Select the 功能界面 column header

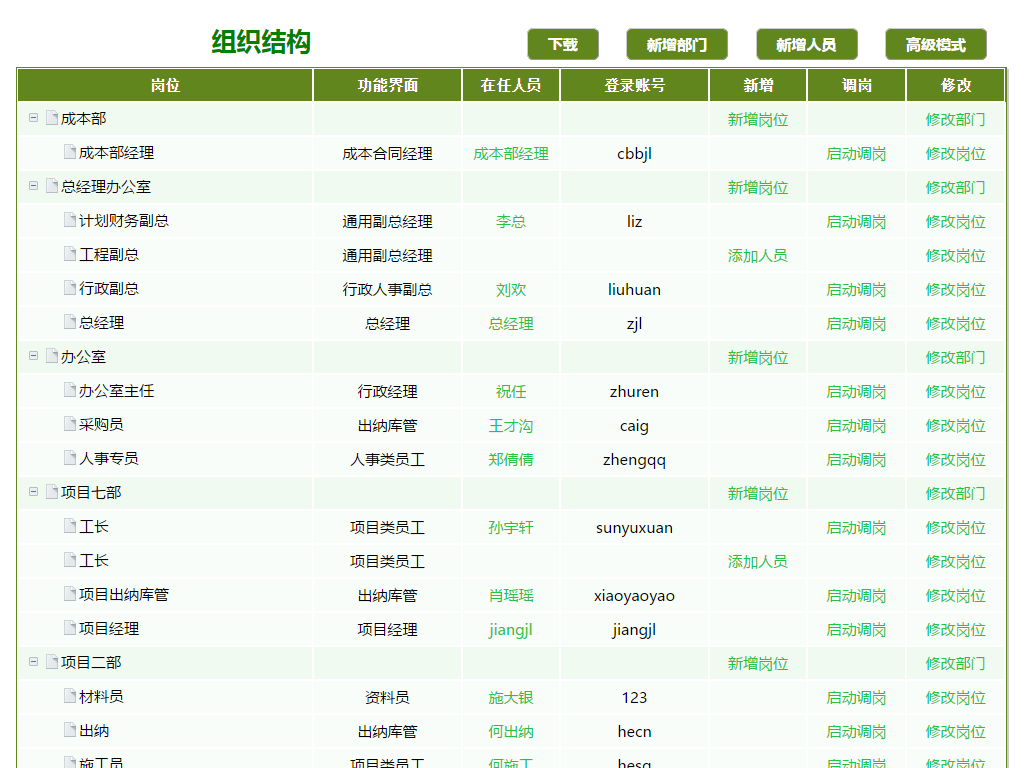(x=387, y=85)
